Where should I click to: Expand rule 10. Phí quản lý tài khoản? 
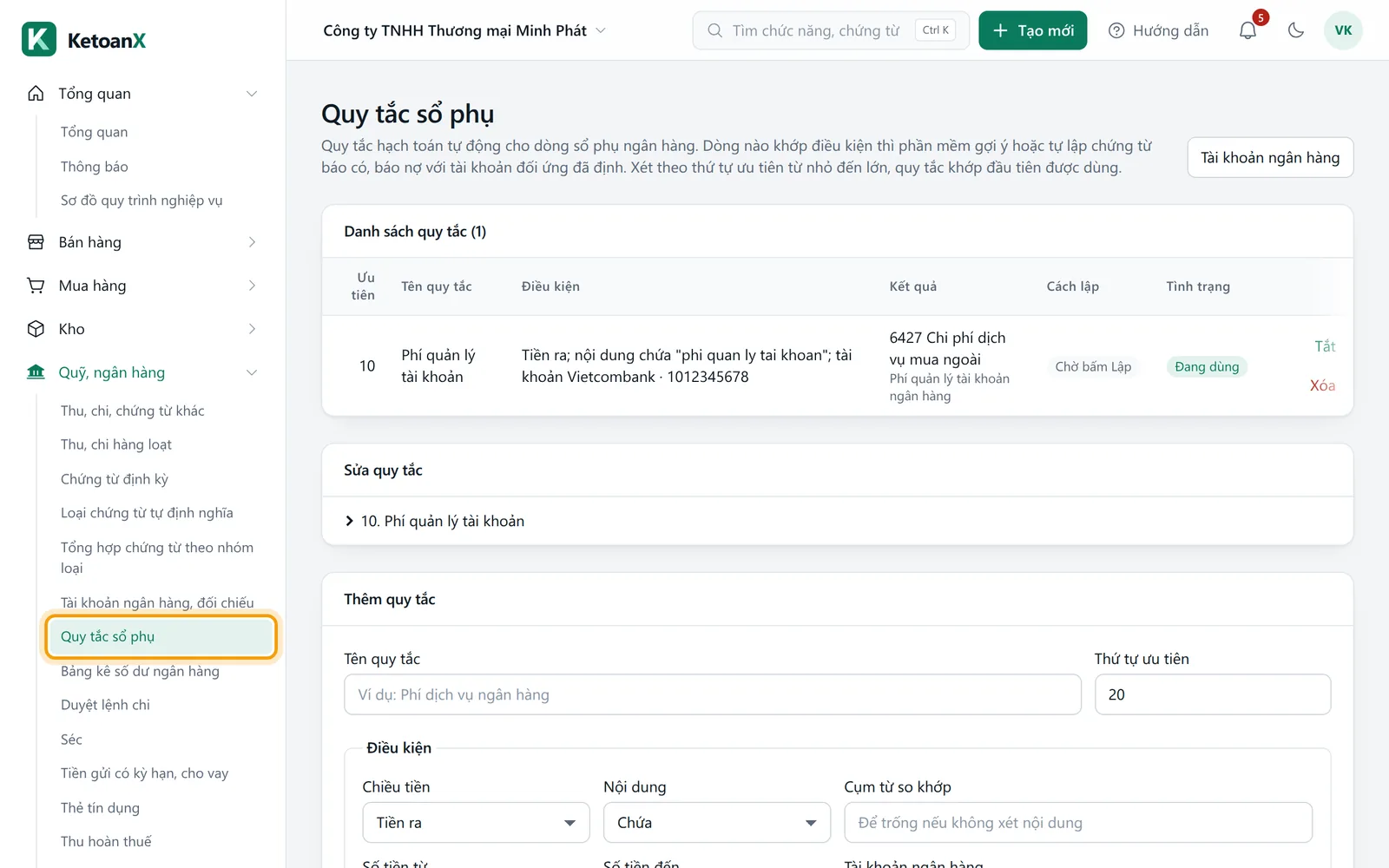434,521
